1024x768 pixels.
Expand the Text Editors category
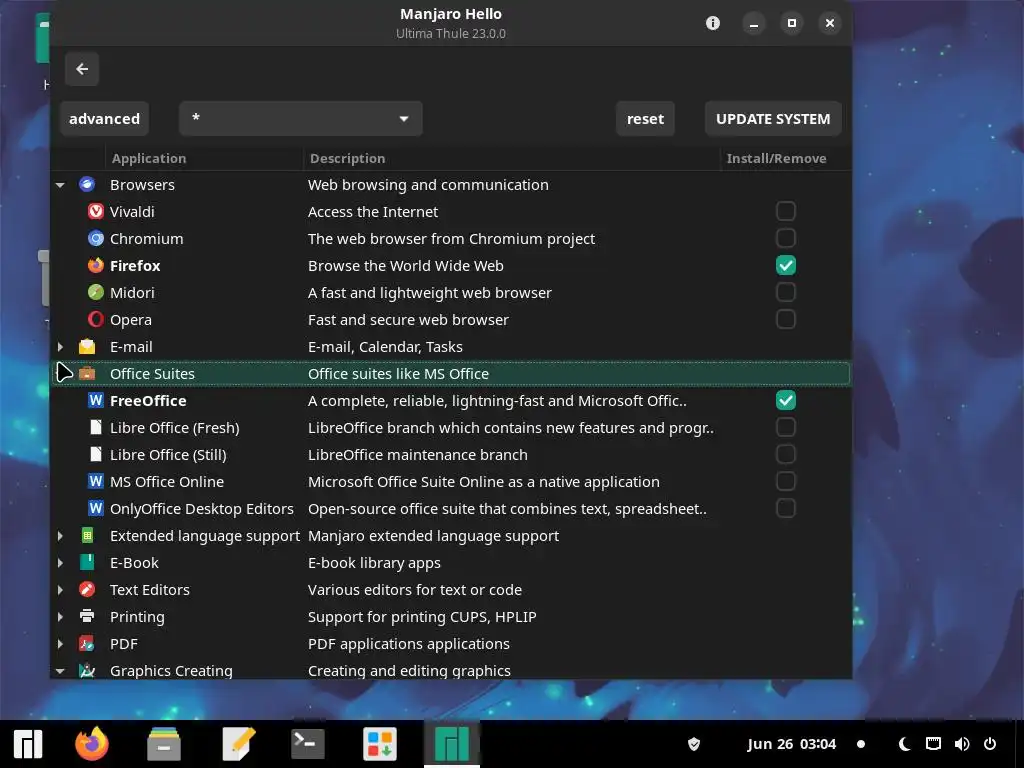click(60, 590)
